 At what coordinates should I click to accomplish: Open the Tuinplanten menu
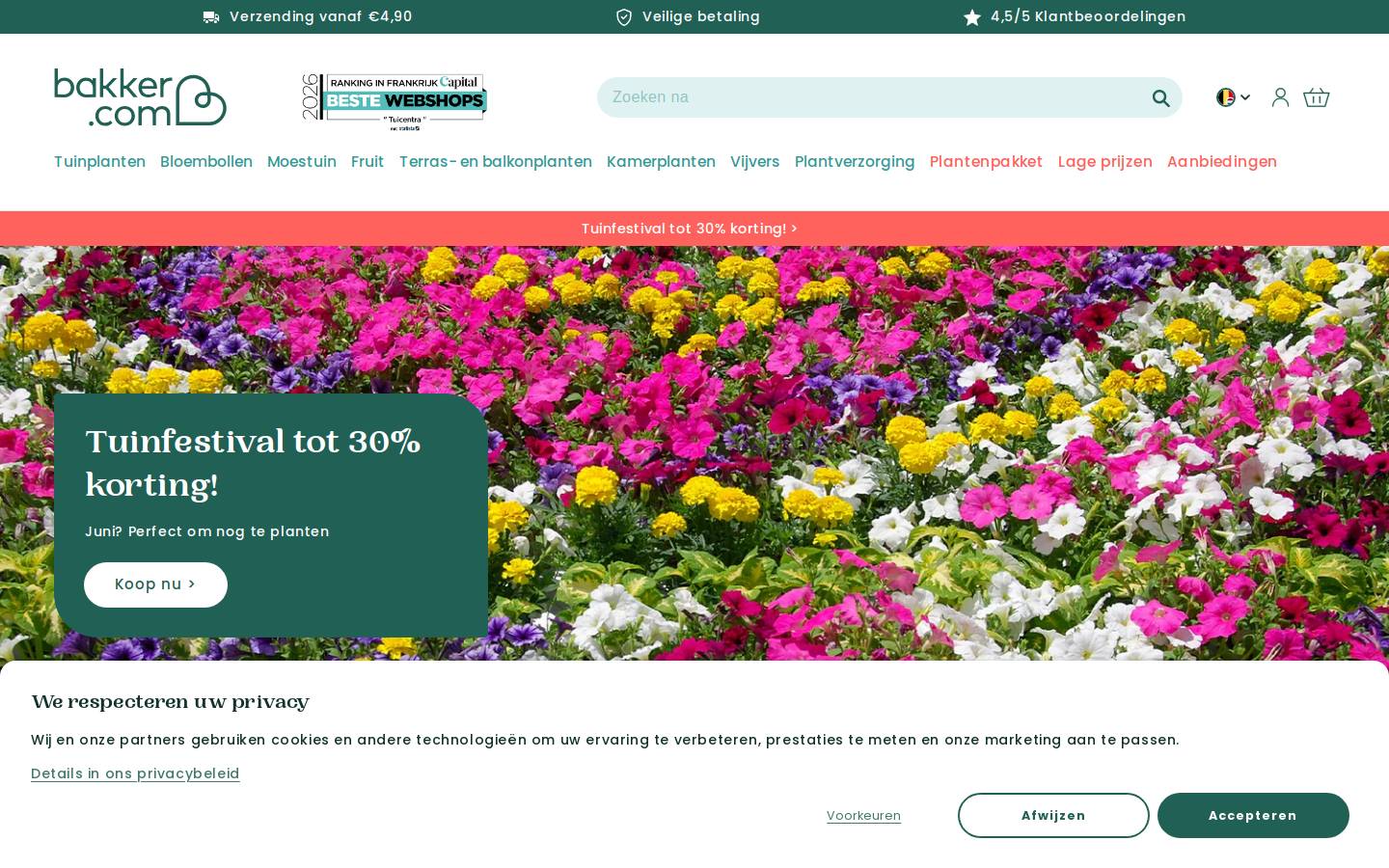click(99, 162)
